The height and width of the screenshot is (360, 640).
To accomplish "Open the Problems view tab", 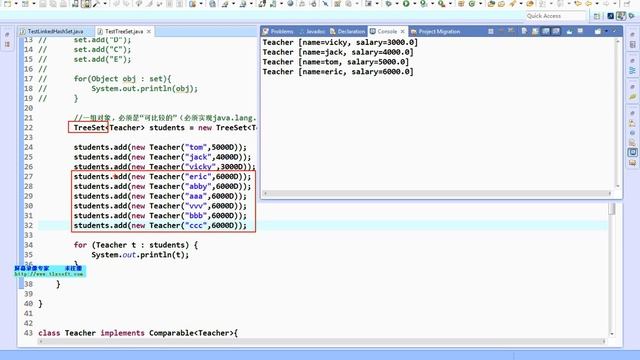I will point(278,31).
